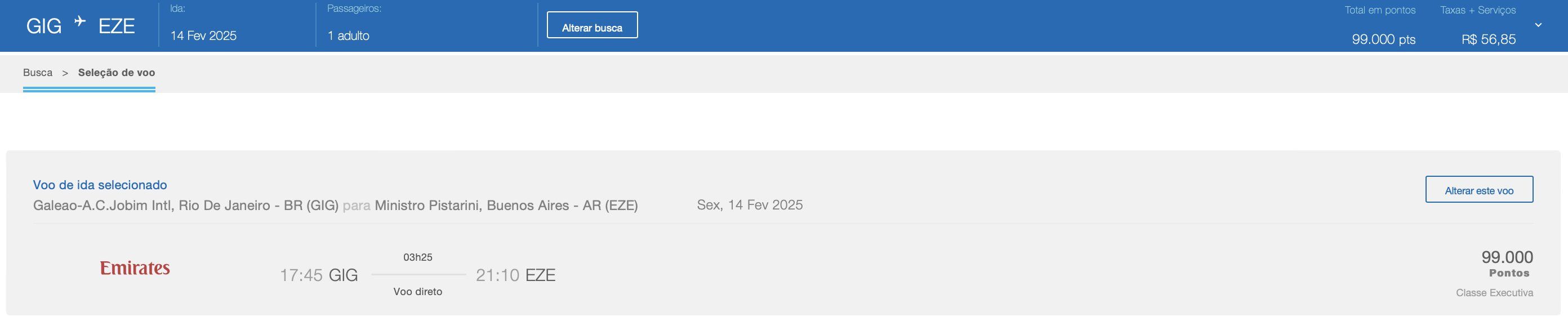Viewport: 1568px width, 321px height.
Task: Click the 99.000 pts total in header
Action: coord(1383,39)
